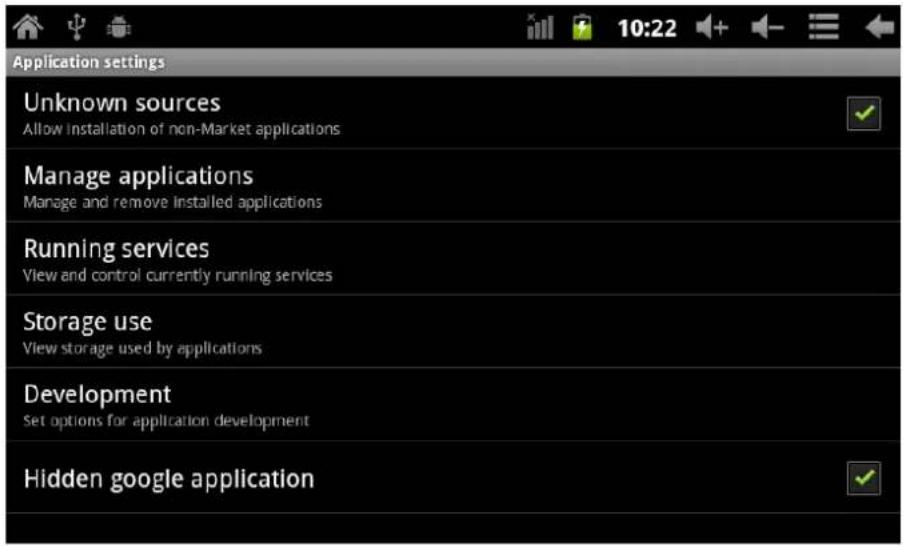Image resolution: width=903 pixels, height=546 pixels.
Task: Toggle the Hidden google application checkbox
Action: click(x=863, y=478)
